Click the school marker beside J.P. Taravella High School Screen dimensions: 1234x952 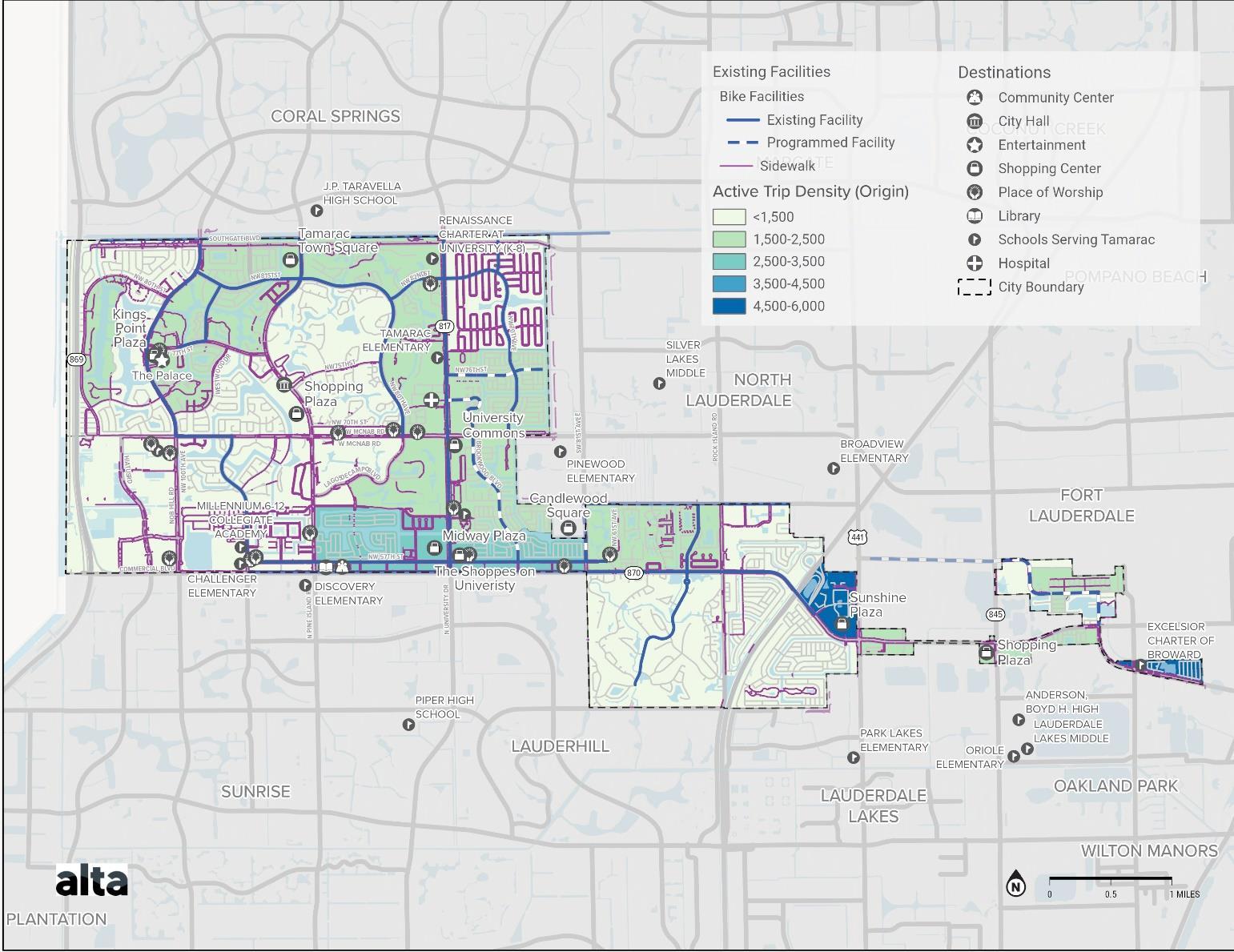point(316,211)
